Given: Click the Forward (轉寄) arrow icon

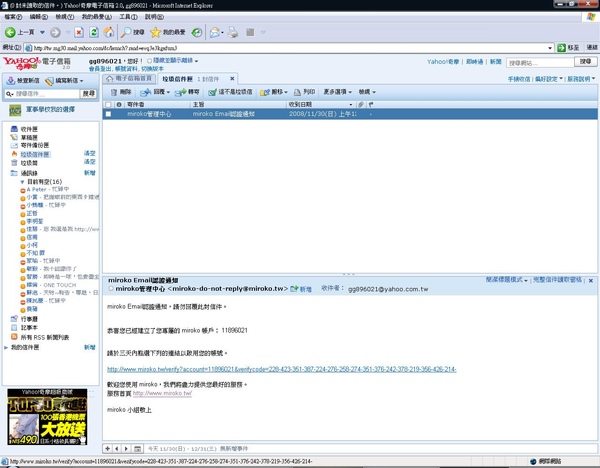Looking at the screenshot, I should (180, 92).
